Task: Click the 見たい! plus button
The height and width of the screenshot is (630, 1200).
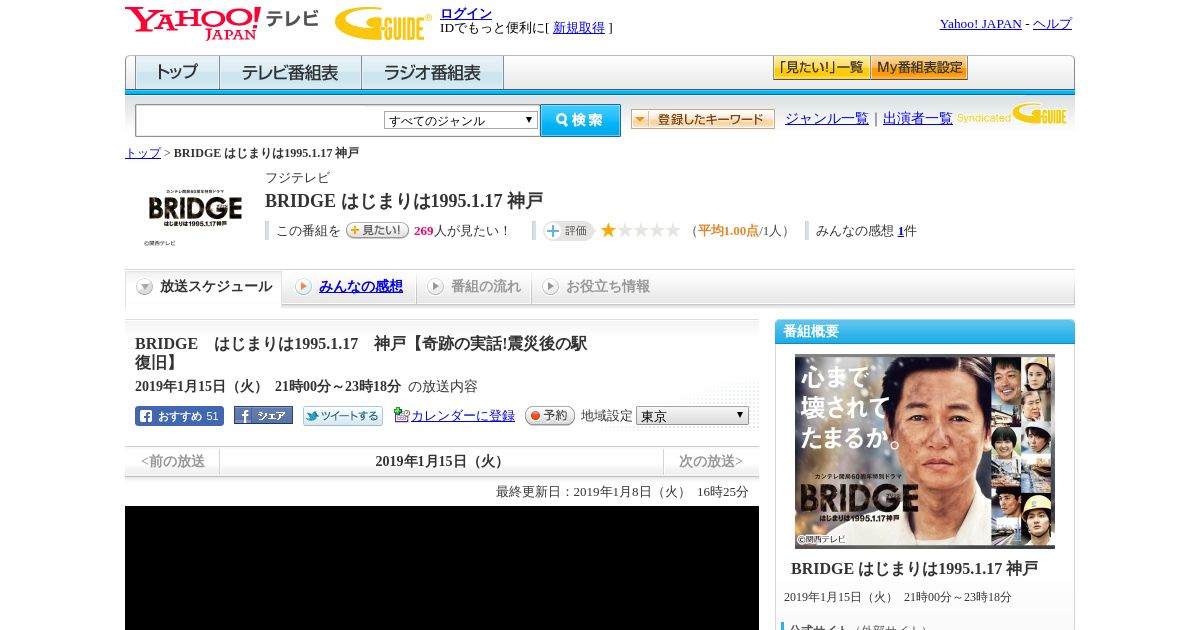Action: pyautogui.click(x=377, y=230)
